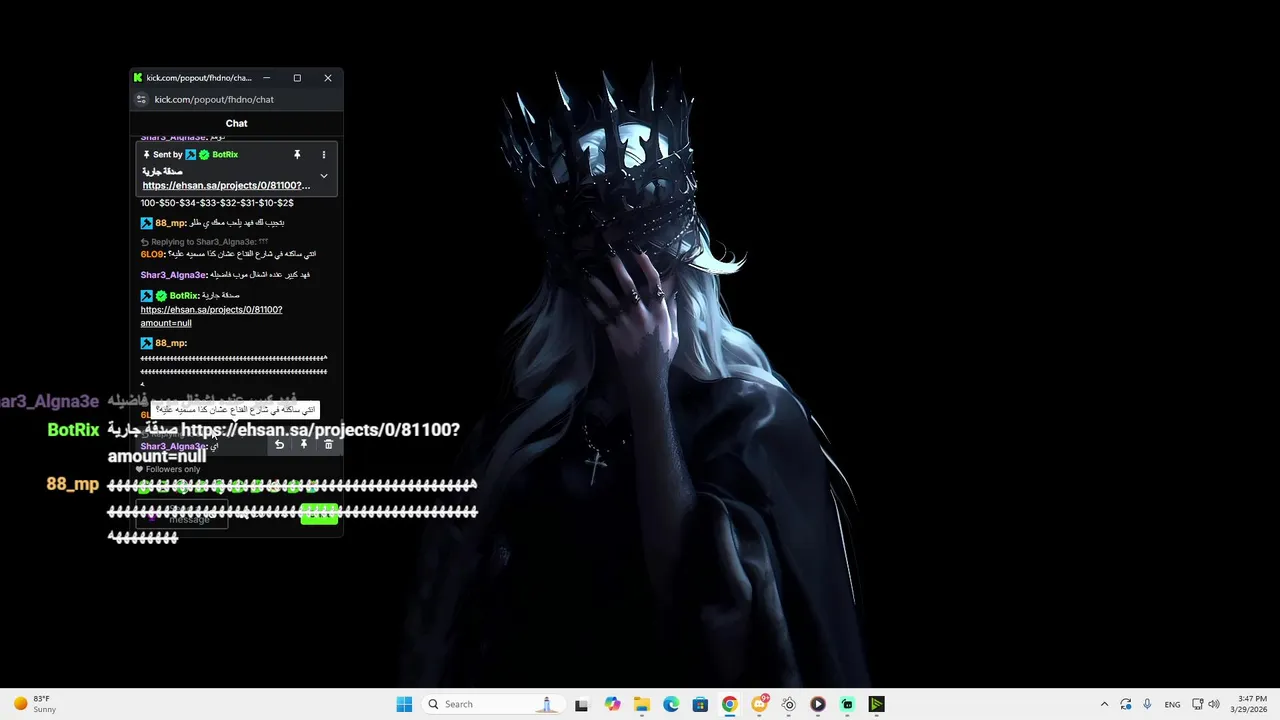The height and width of the screenshot is (720, 1280).
Task: Click "Replying to Shar3_Algna3e" reply reference
Action: coord(204,242)
